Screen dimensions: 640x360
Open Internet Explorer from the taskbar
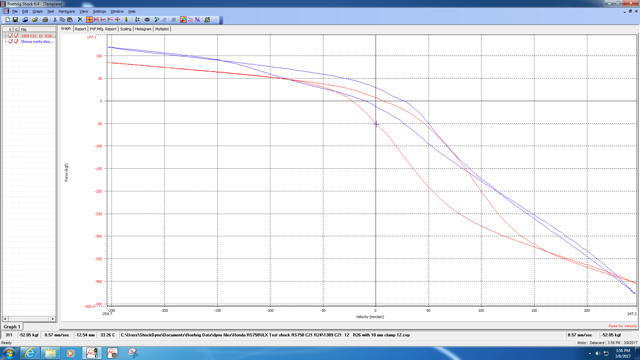(x=30, y=353)
